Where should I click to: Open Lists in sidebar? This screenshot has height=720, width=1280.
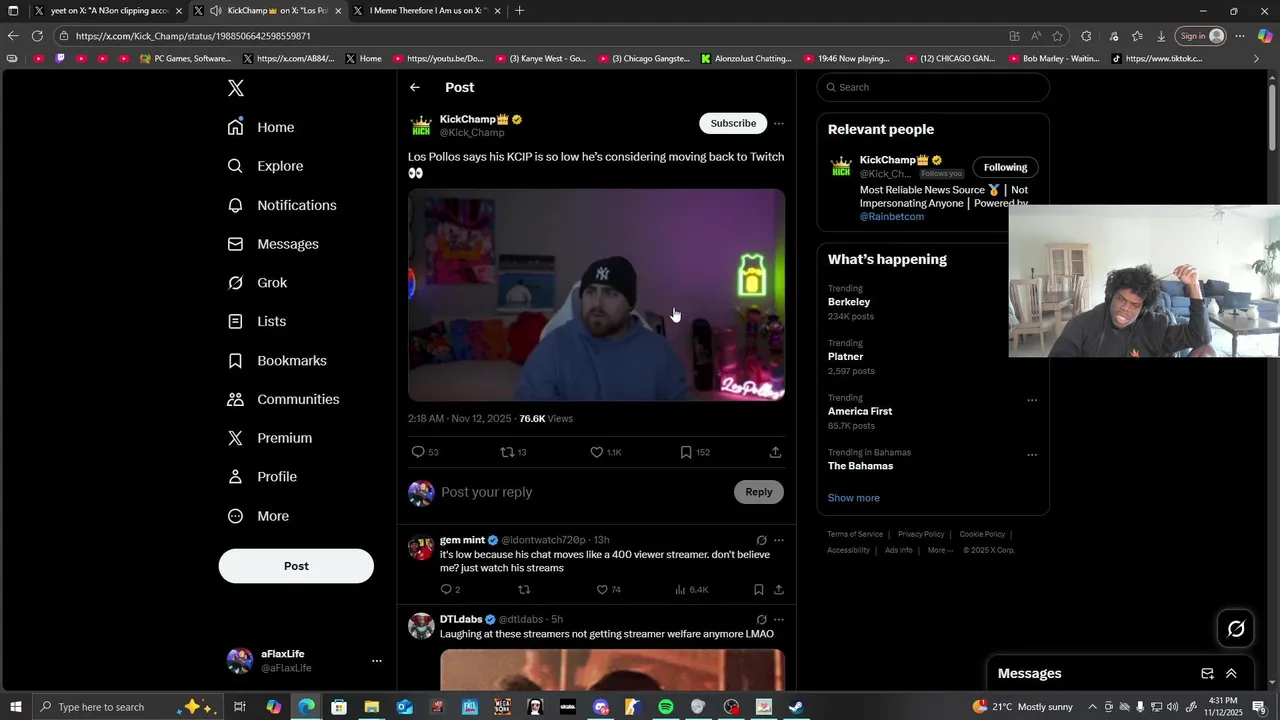(257, 321)
